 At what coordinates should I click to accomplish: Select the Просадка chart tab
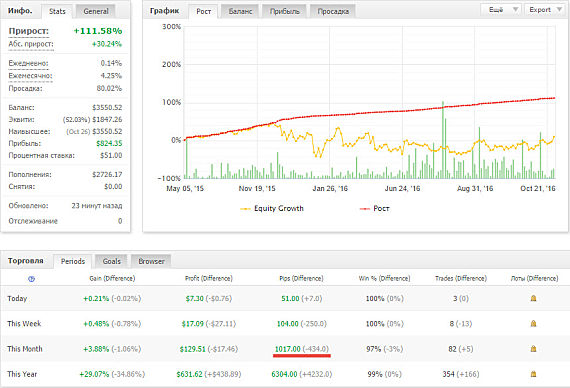click(x=333, y=11)
